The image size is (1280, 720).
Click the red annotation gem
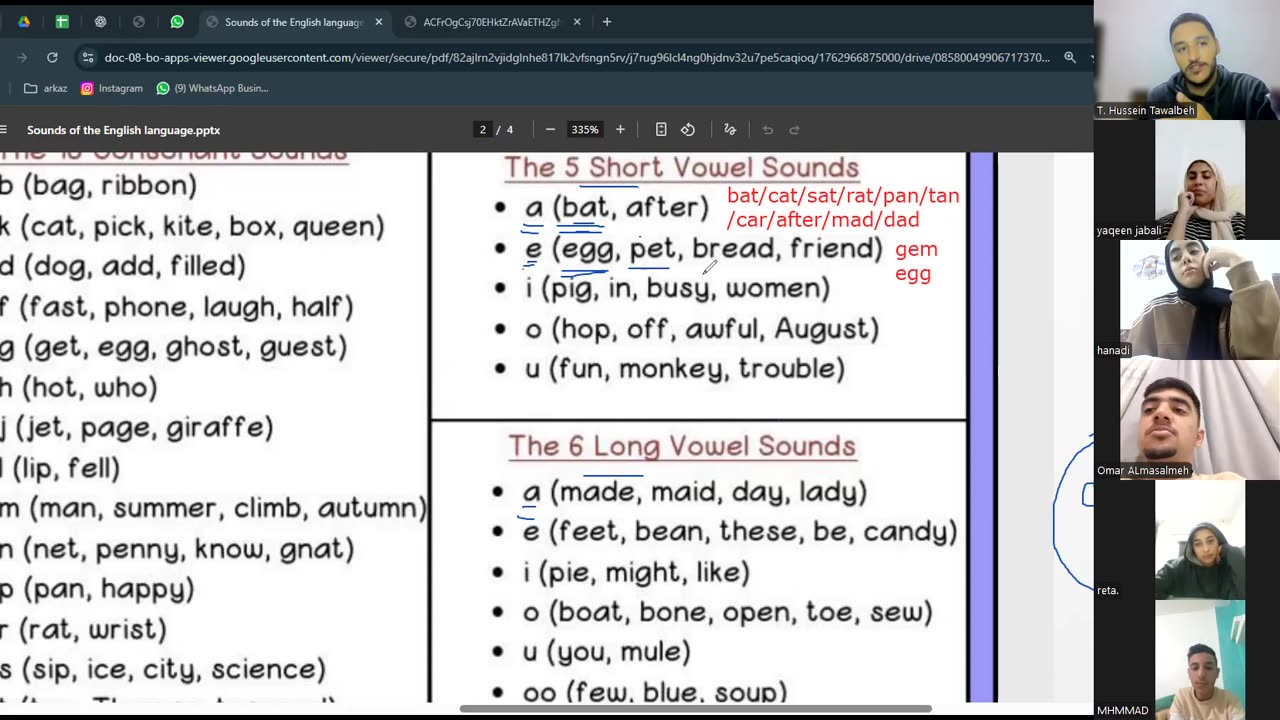click(x=916, y=249)
